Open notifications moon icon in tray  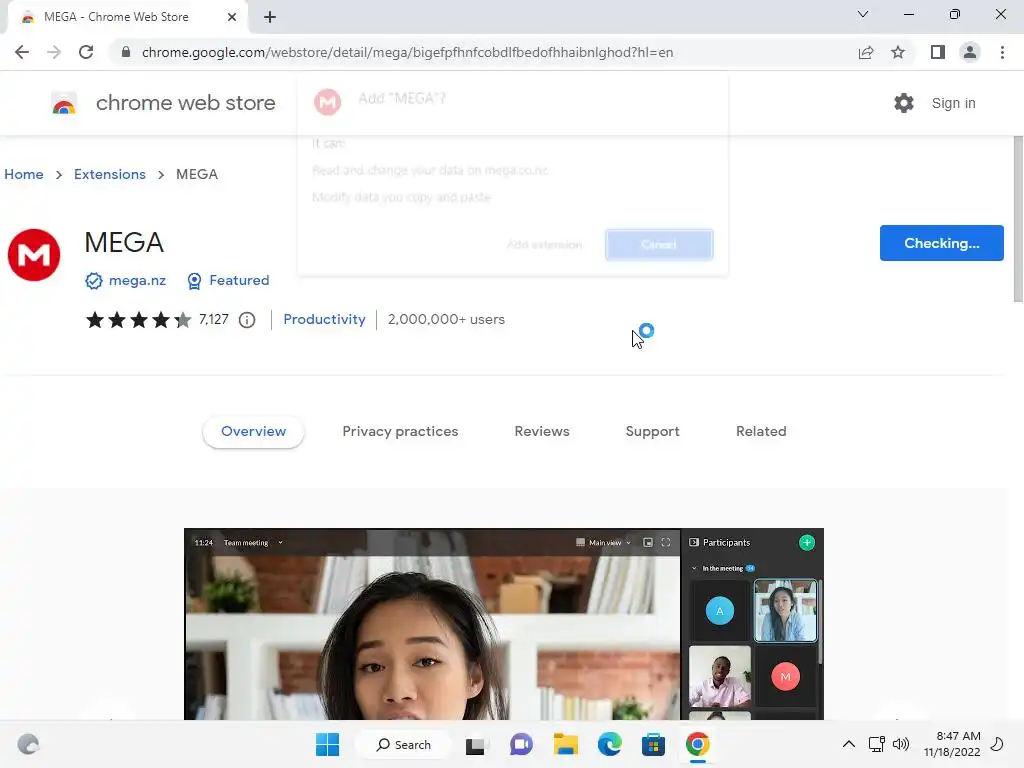pos(997,744)
